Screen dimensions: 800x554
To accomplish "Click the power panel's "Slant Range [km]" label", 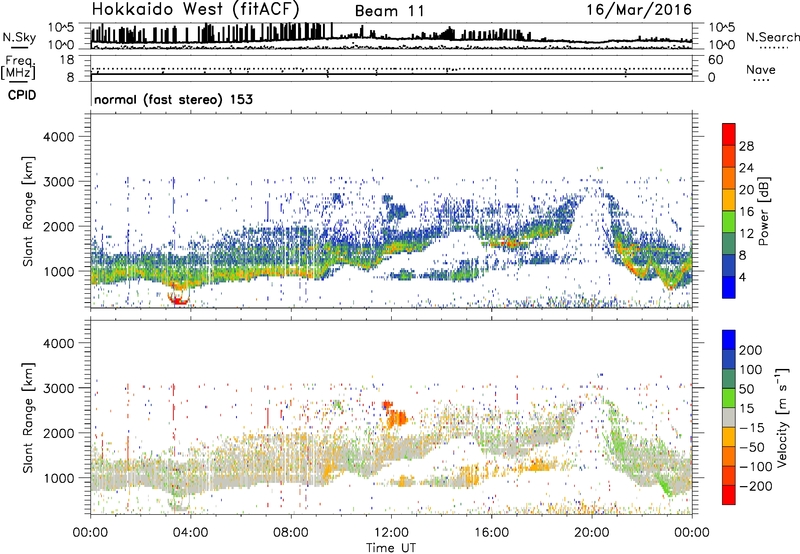I will [28, 211].
